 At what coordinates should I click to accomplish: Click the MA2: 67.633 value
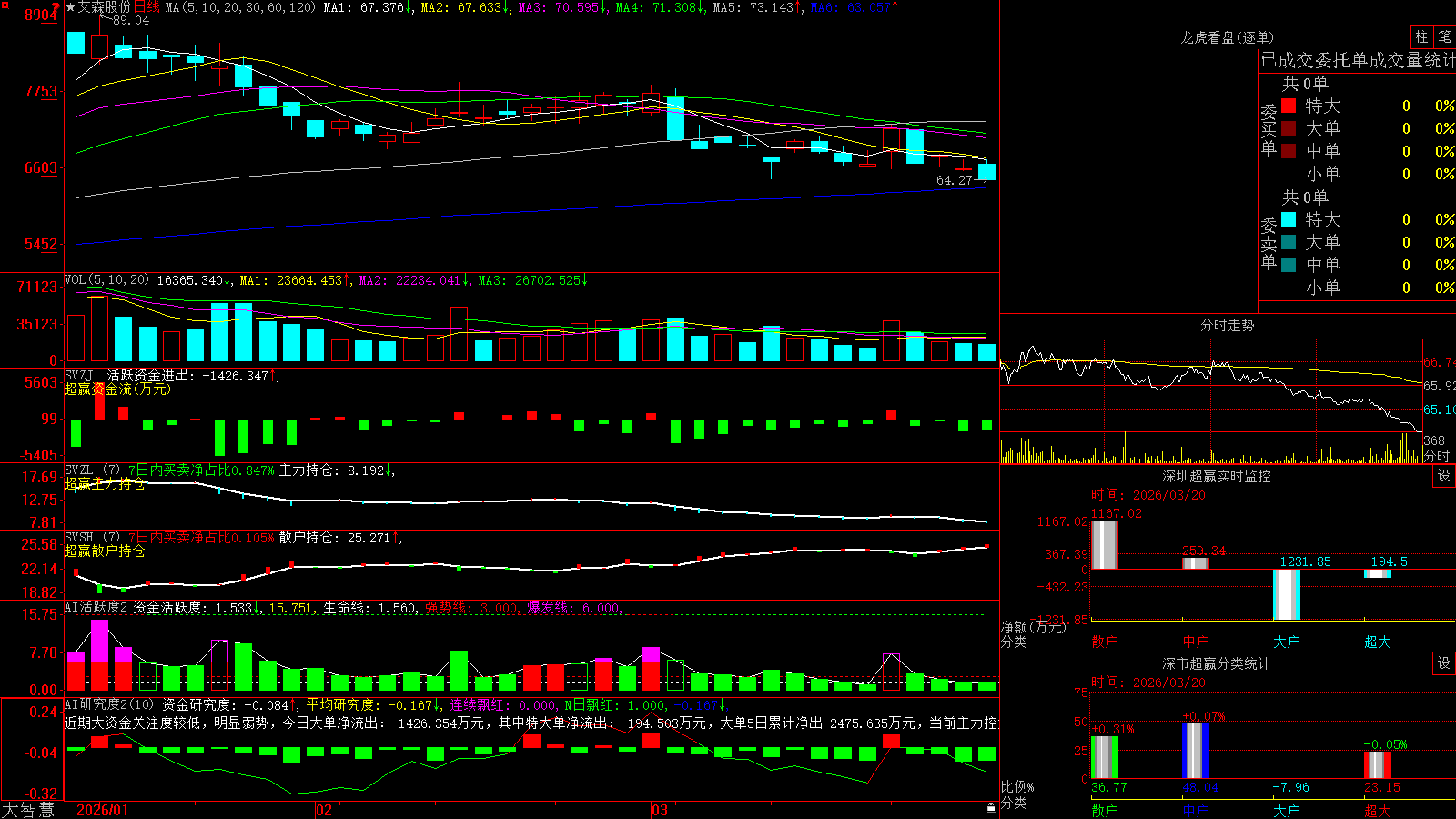464,7
